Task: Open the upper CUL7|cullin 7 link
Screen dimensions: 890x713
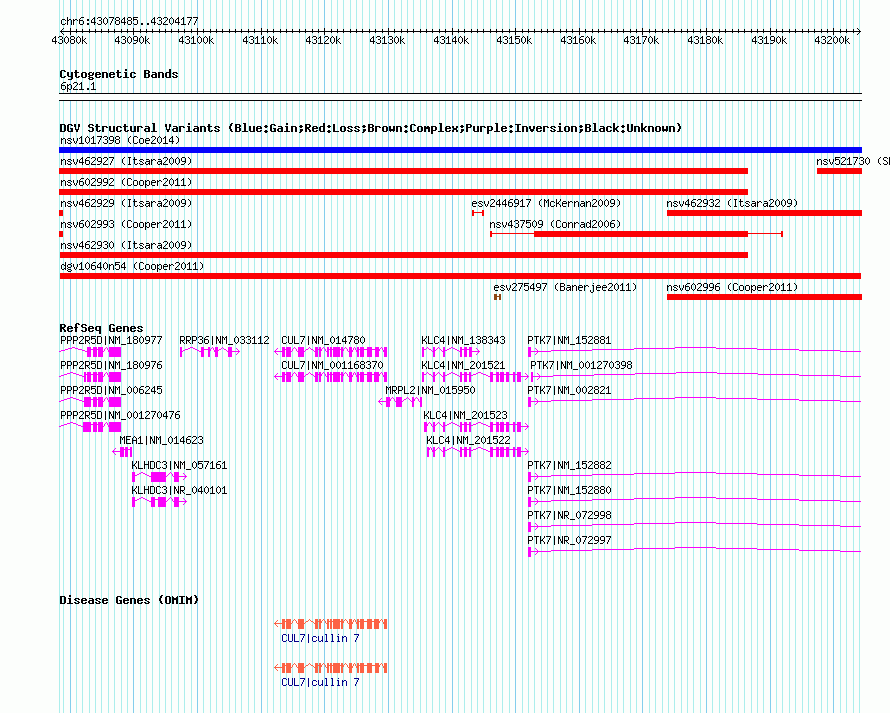Action: 320,638
